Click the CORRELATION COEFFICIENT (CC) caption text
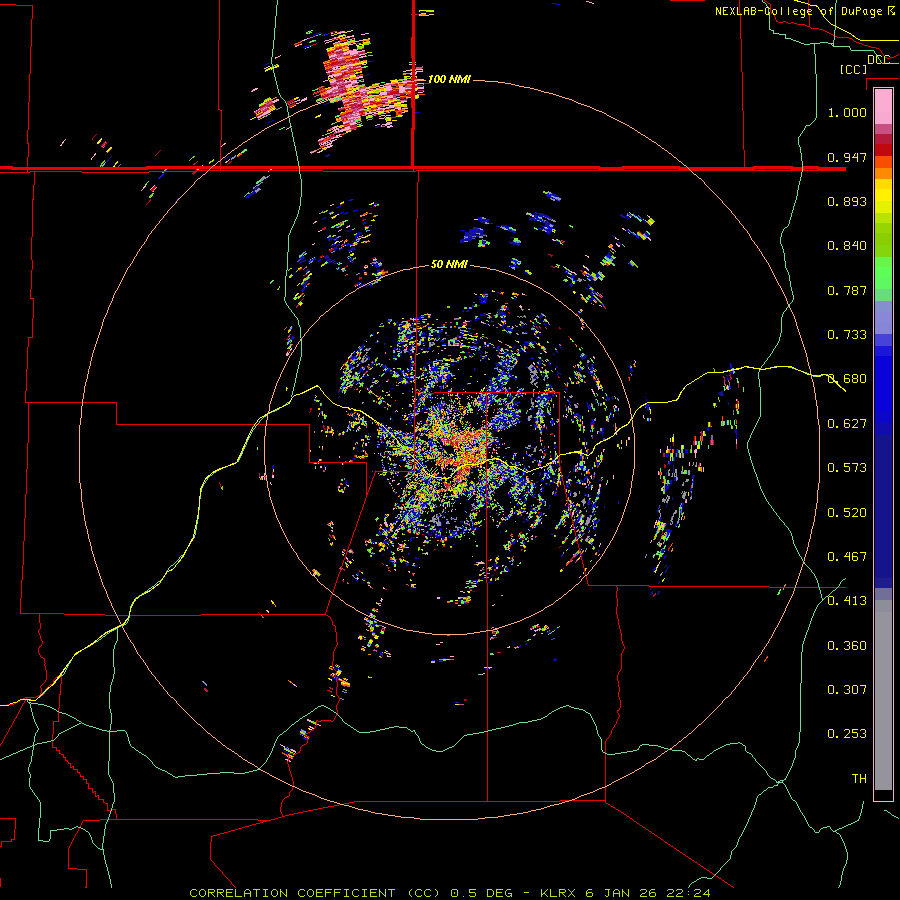This screenshot has width=900, height=900. click(315, 893)
